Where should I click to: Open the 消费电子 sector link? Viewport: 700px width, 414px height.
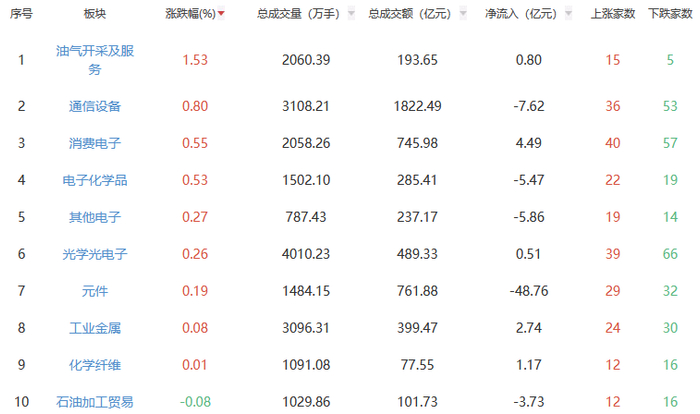pyautogui.click(x=95, y=143)
